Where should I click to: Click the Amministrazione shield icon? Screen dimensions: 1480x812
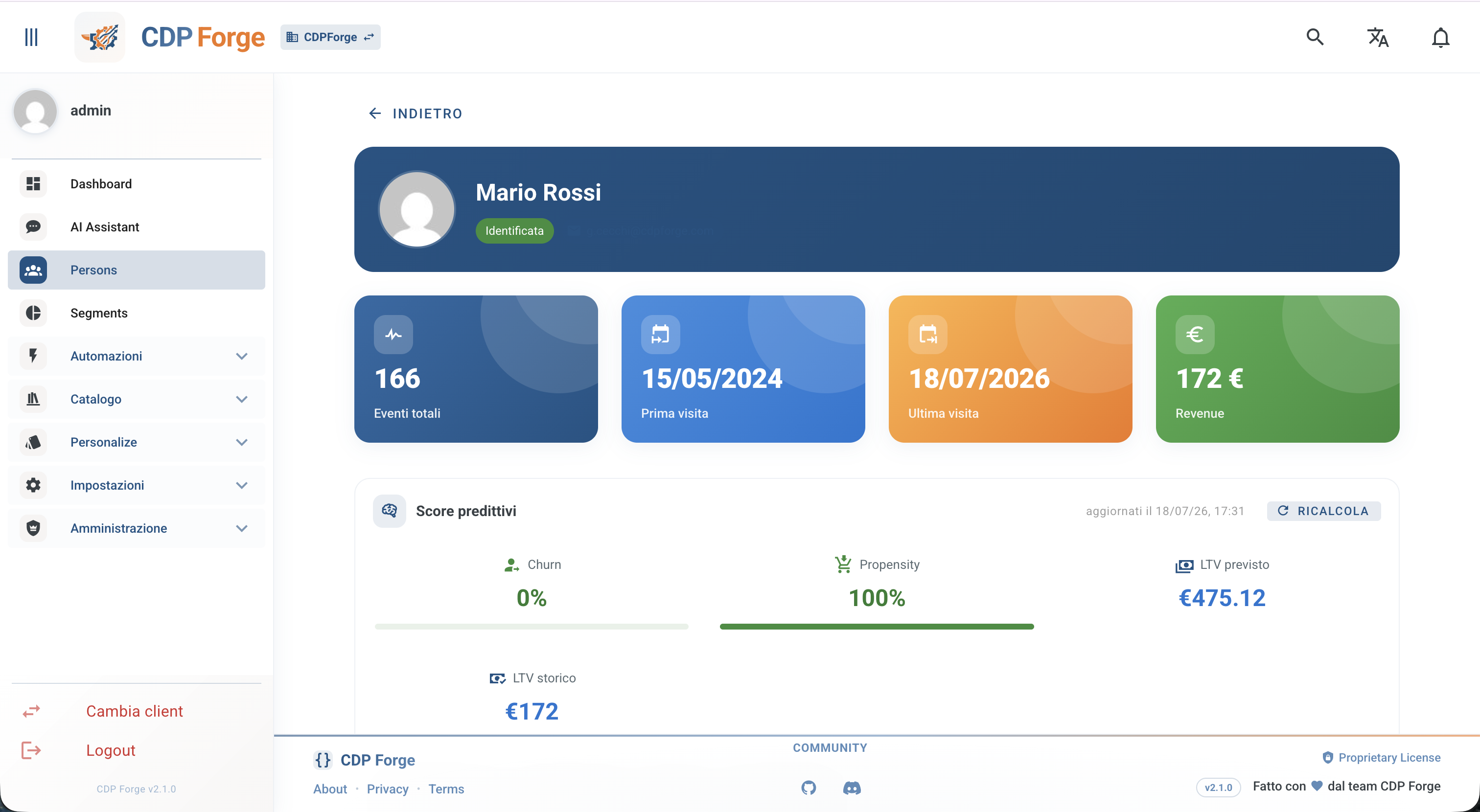[x=33, y=528]
